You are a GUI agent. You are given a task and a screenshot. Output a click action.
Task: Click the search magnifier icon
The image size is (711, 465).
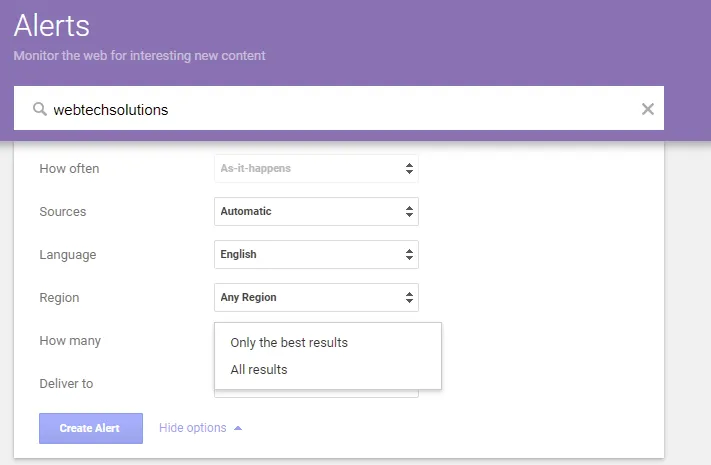[40, 109]
